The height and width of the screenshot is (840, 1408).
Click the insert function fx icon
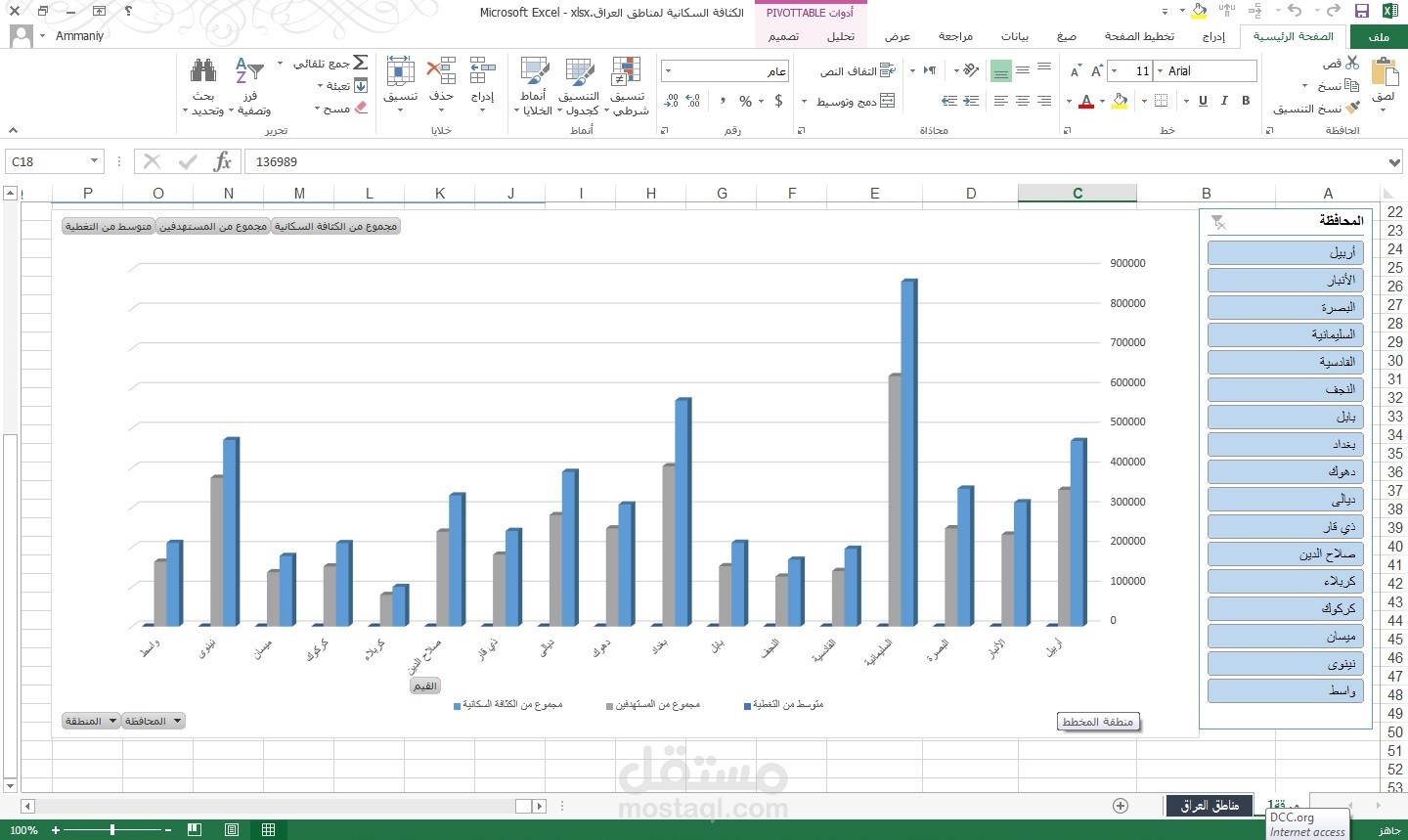(x=222, y=161)
